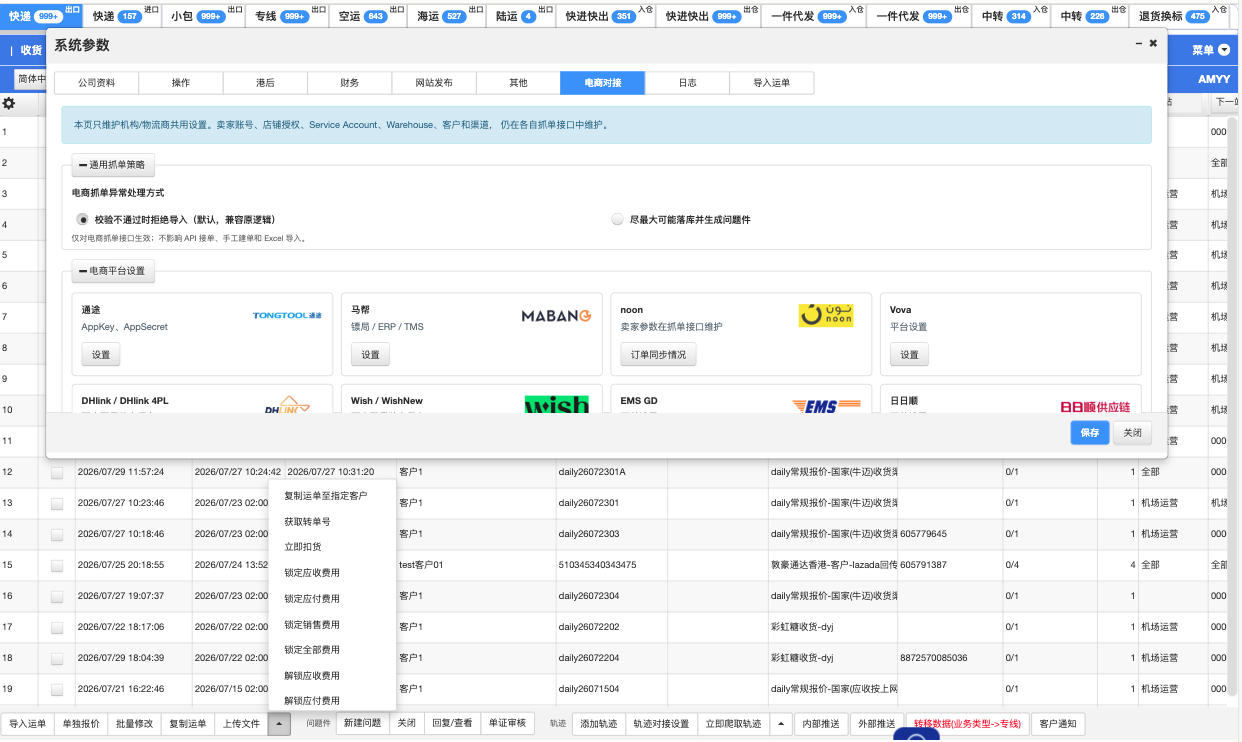The height and width of the screenshot is (742, 1242).
Task: Select radio 尽最大可能落库并生成问题件
Action: pyautogui.click(x=617, y=219)
